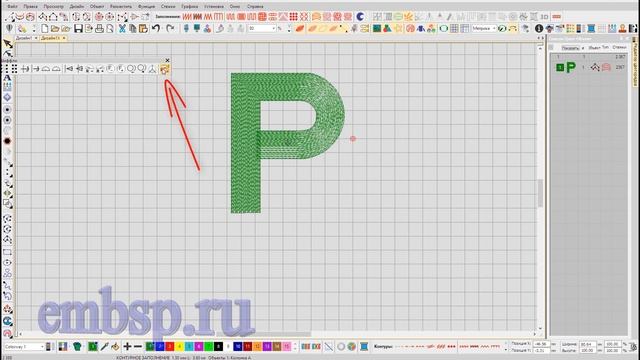
Task: Click the open folder icon
Action: pyautogui.click(x=55, y=28)
